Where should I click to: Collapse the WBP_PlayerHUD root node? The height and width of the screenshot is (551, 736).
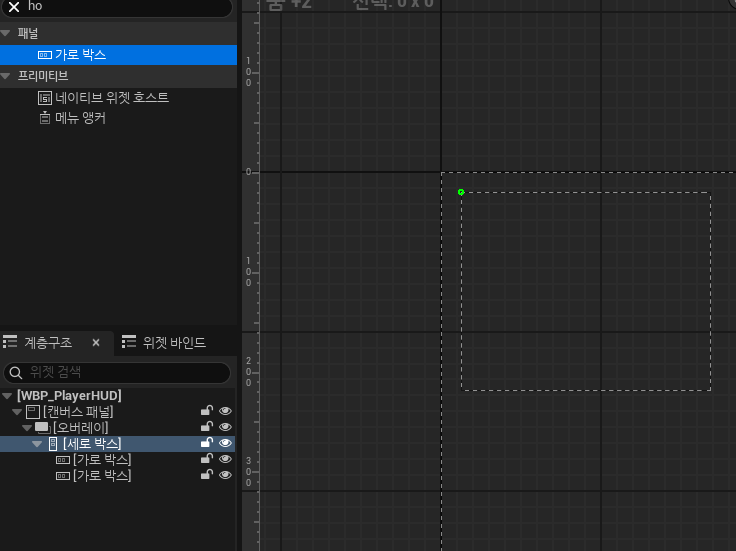click(x=7, y=396)
